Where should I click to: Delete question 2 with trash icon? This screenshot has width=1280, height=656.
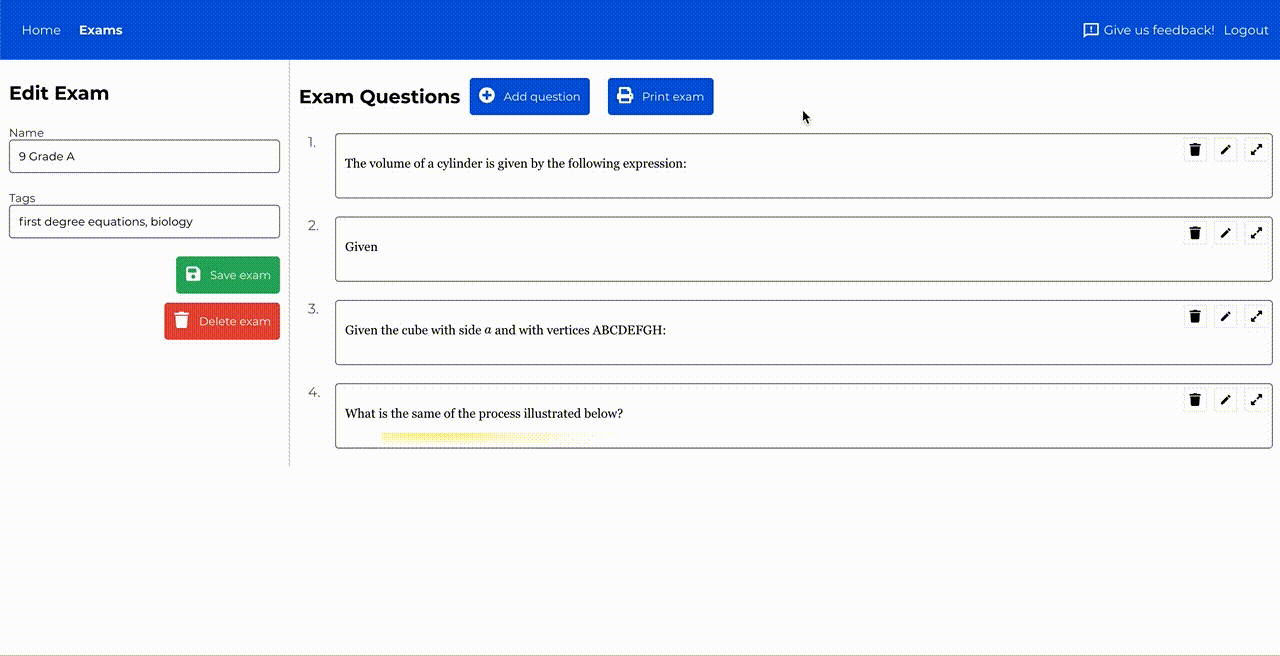click(1195, 233)
